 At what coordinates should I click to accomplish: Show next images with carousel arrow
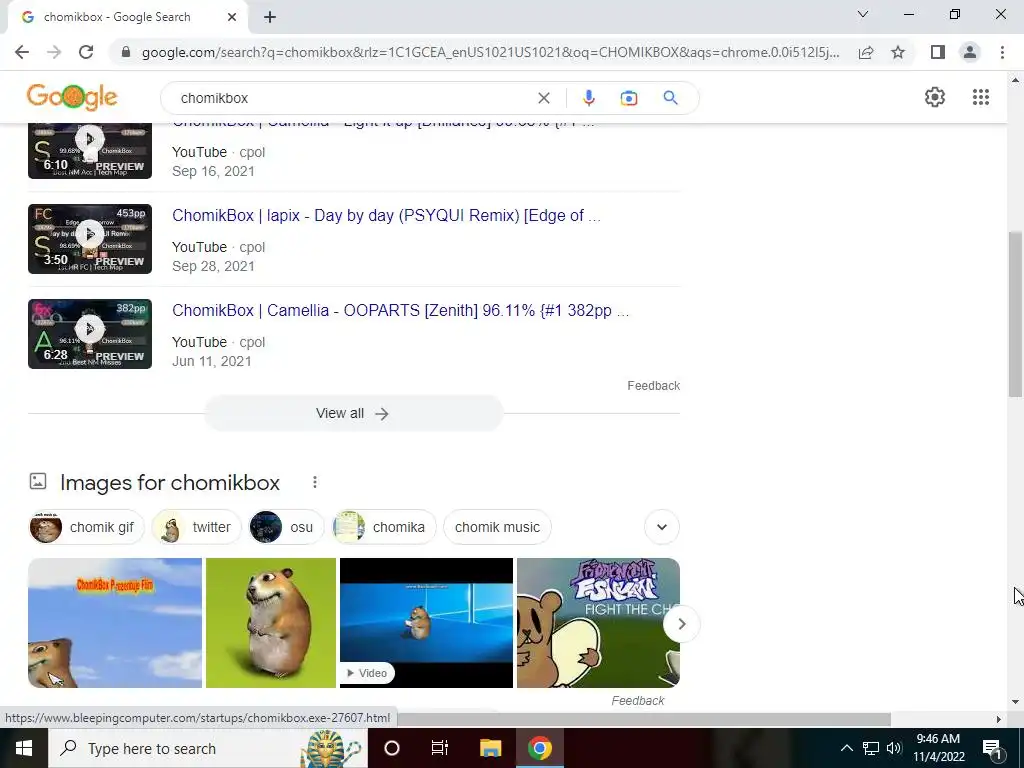pos(681,624)
